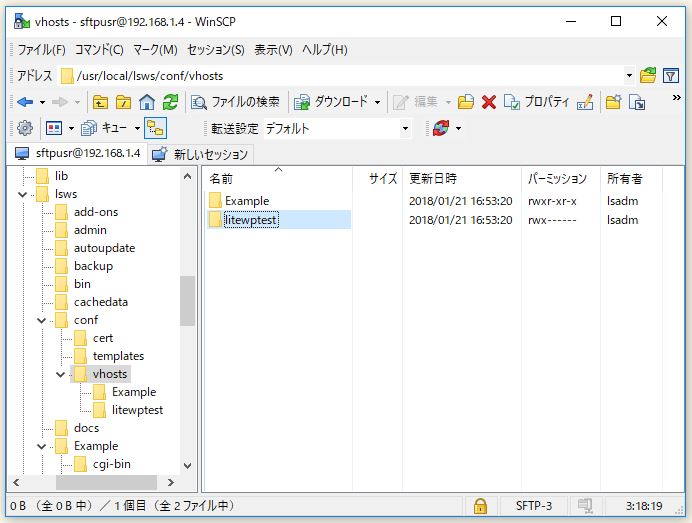Image resolution: width=692 pixels, height=523 pixels.
Task: Go to the home directory icon
Action: [x=147, y=102]
